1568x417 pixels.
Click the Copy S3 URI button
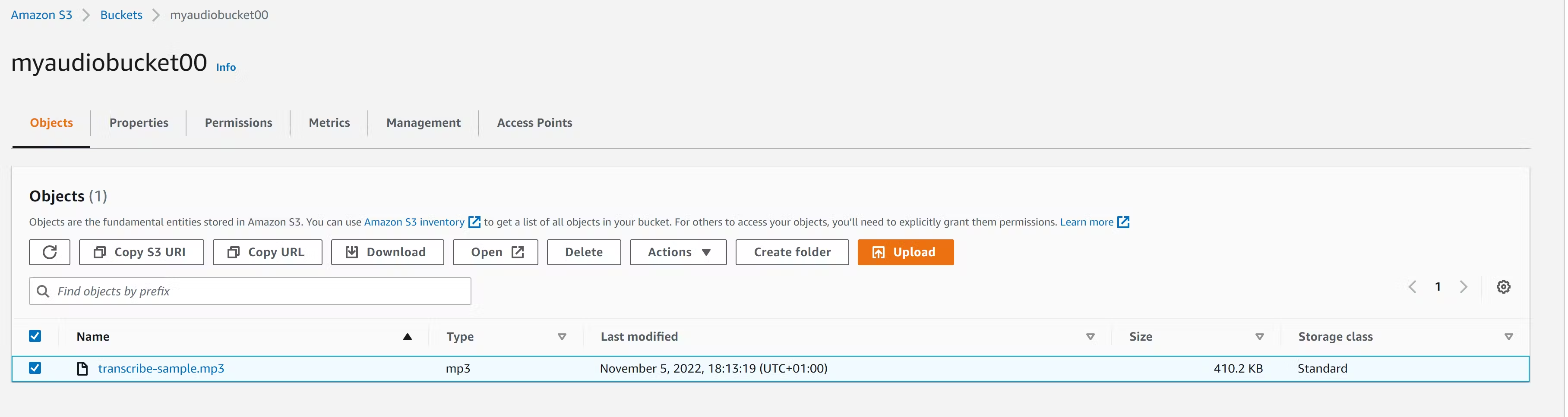141,252
